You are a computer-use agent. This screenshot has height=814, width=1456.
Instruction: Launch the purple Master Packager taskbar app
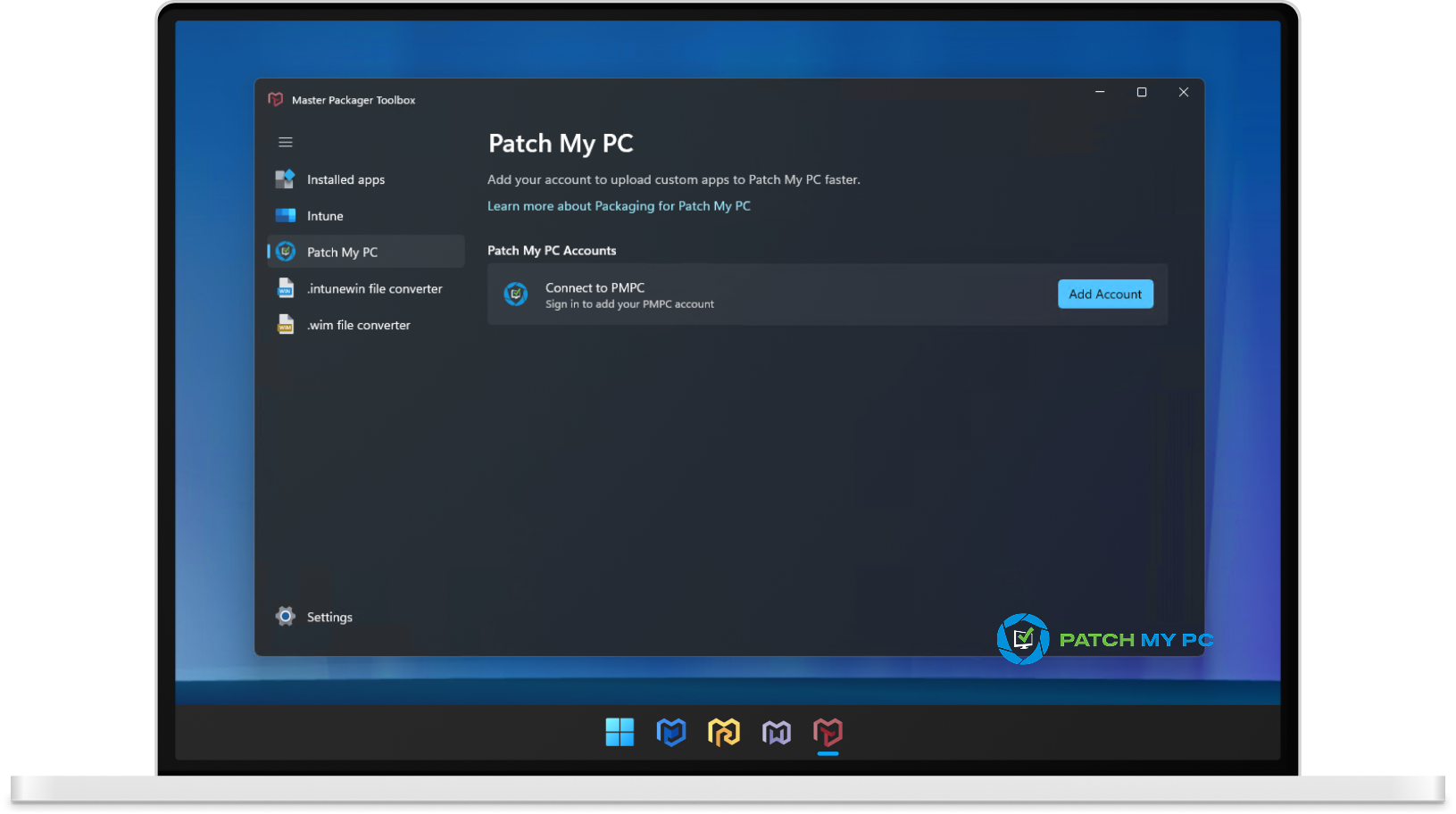click(x=777, y=732)
